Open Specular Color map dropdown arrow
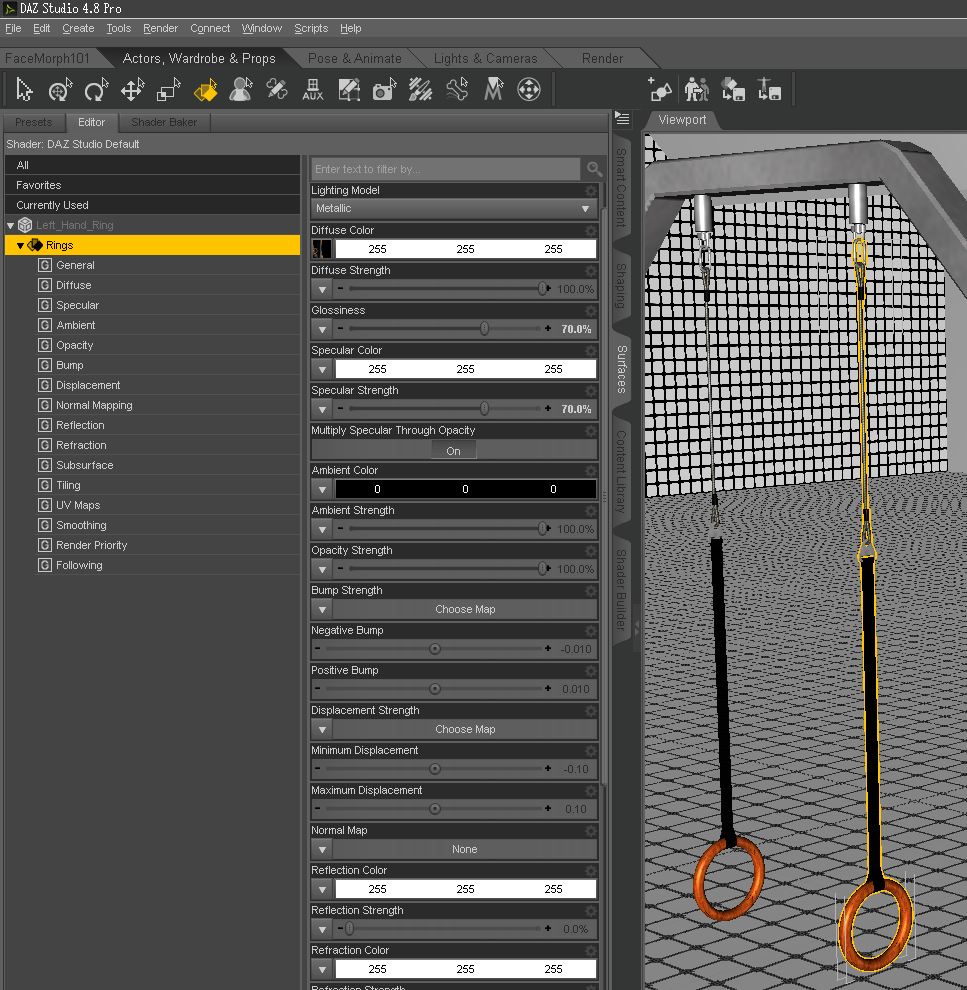Screen dimensions: 967x990 pos(323,369)
